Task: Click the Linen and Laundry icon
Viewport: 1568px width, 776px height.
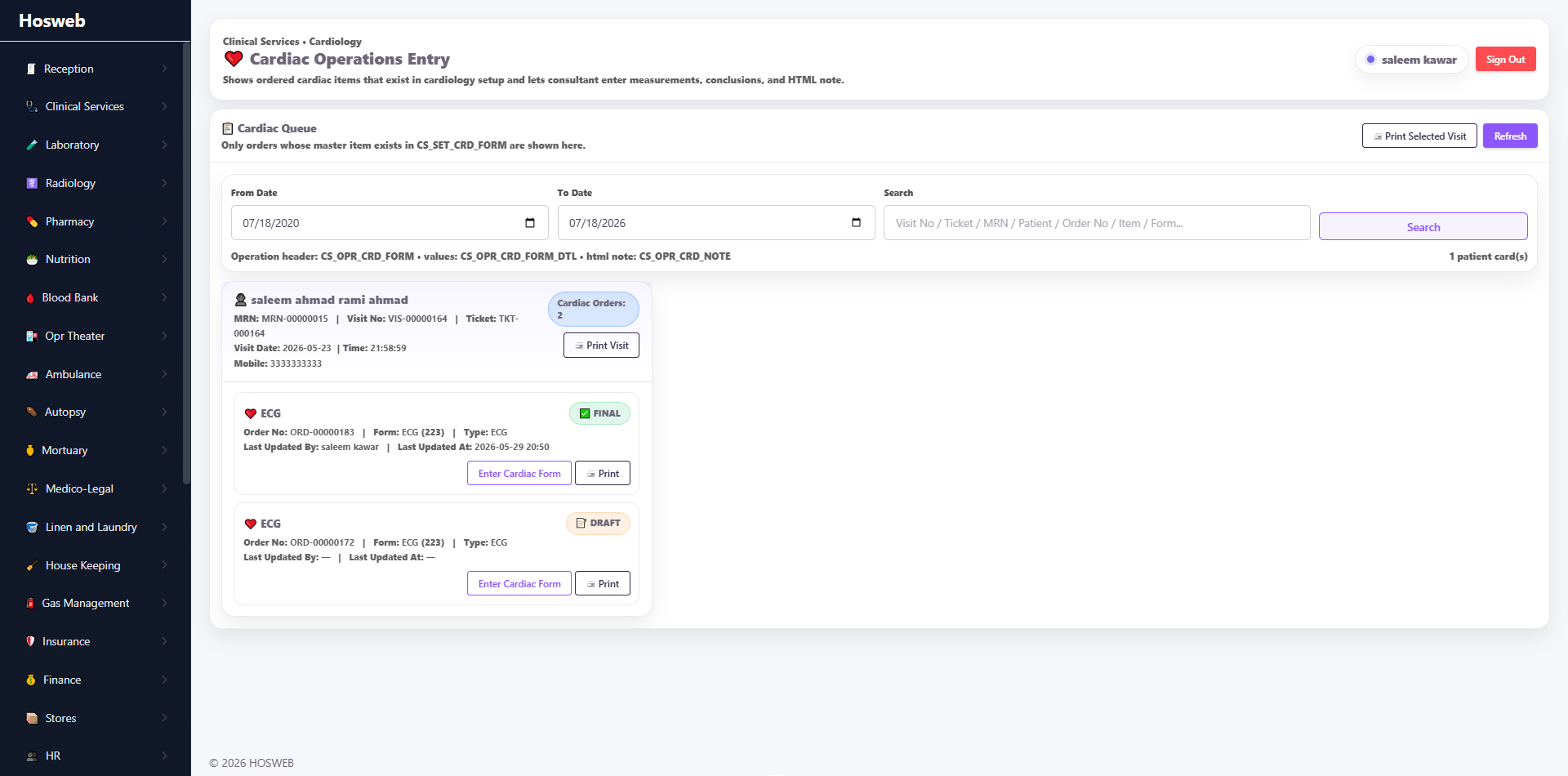Action: coord(32,527)
